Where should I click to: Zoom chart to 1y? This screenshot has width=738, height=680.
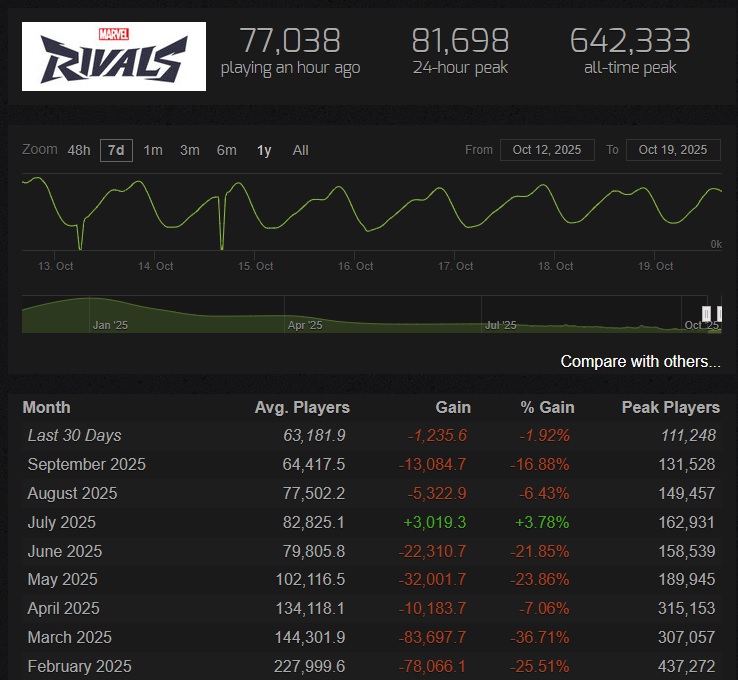[264, 151]
